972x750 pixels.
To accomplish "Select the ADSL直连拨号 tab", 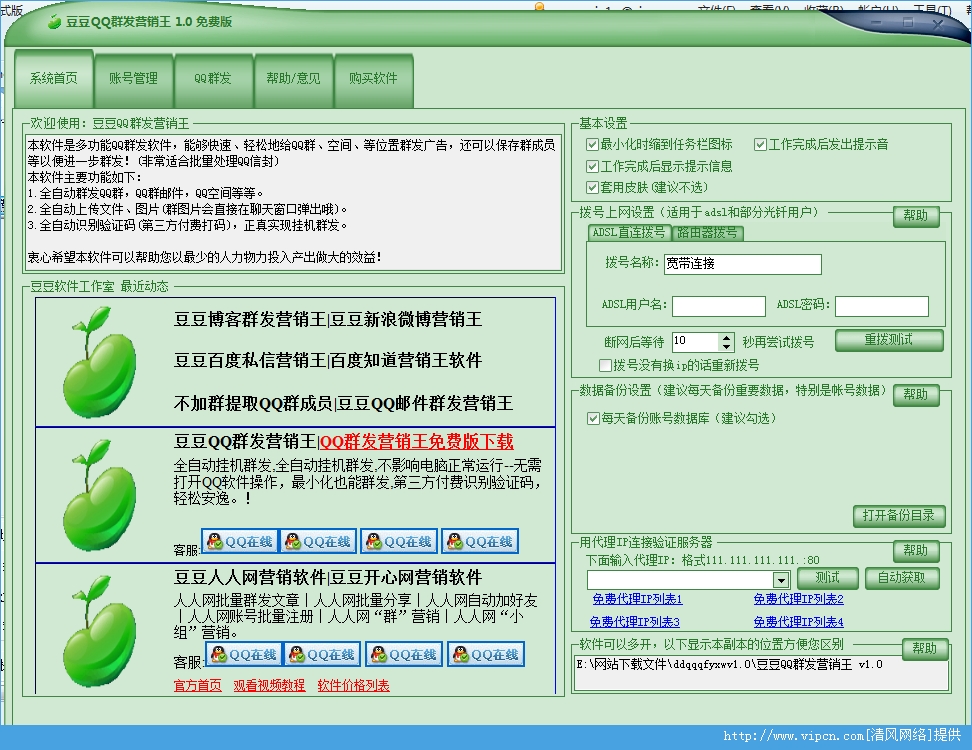I will (x=629, y=232).
